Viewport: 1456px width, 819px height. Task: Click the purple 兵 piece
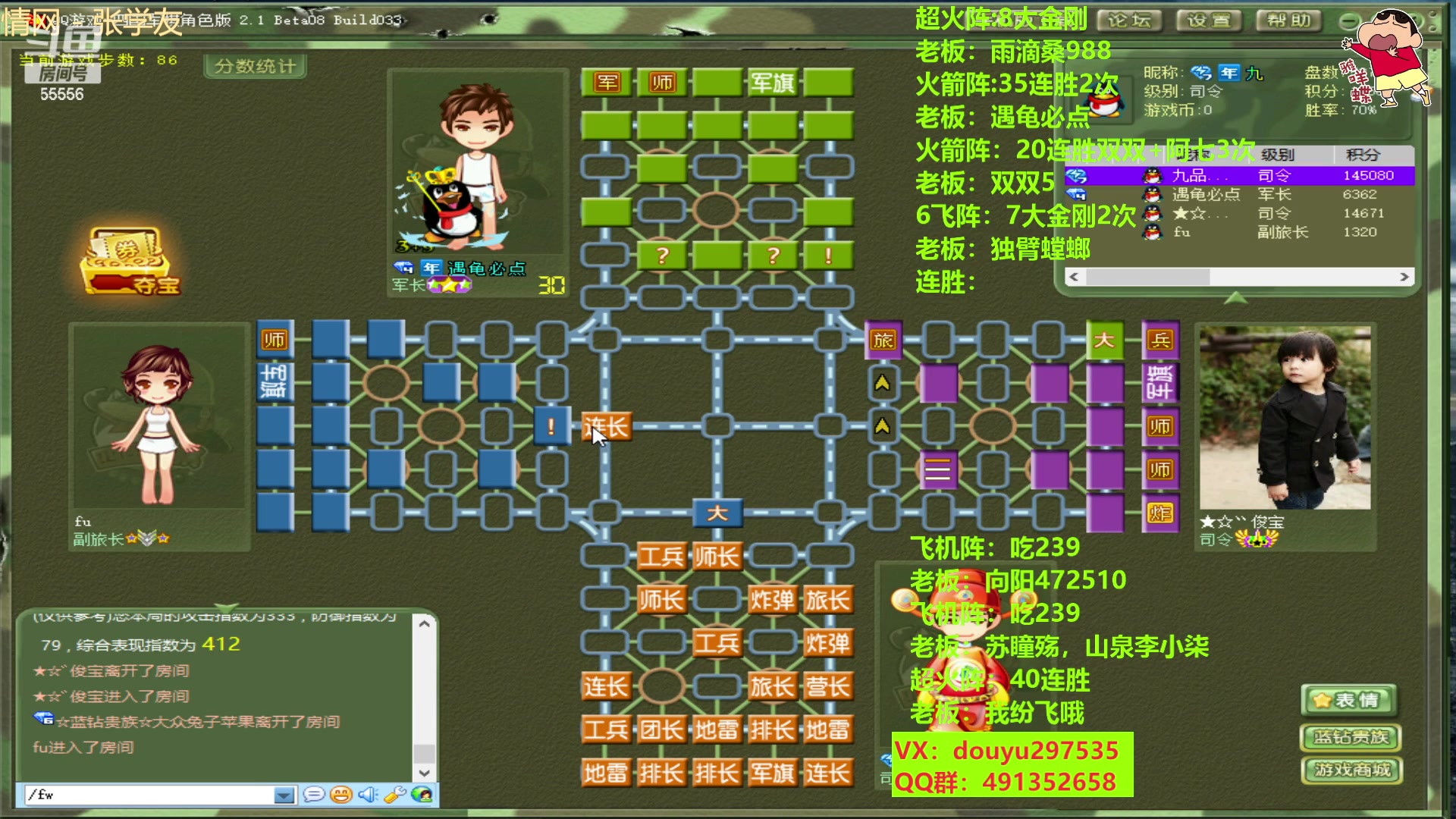coord(1161,340)
